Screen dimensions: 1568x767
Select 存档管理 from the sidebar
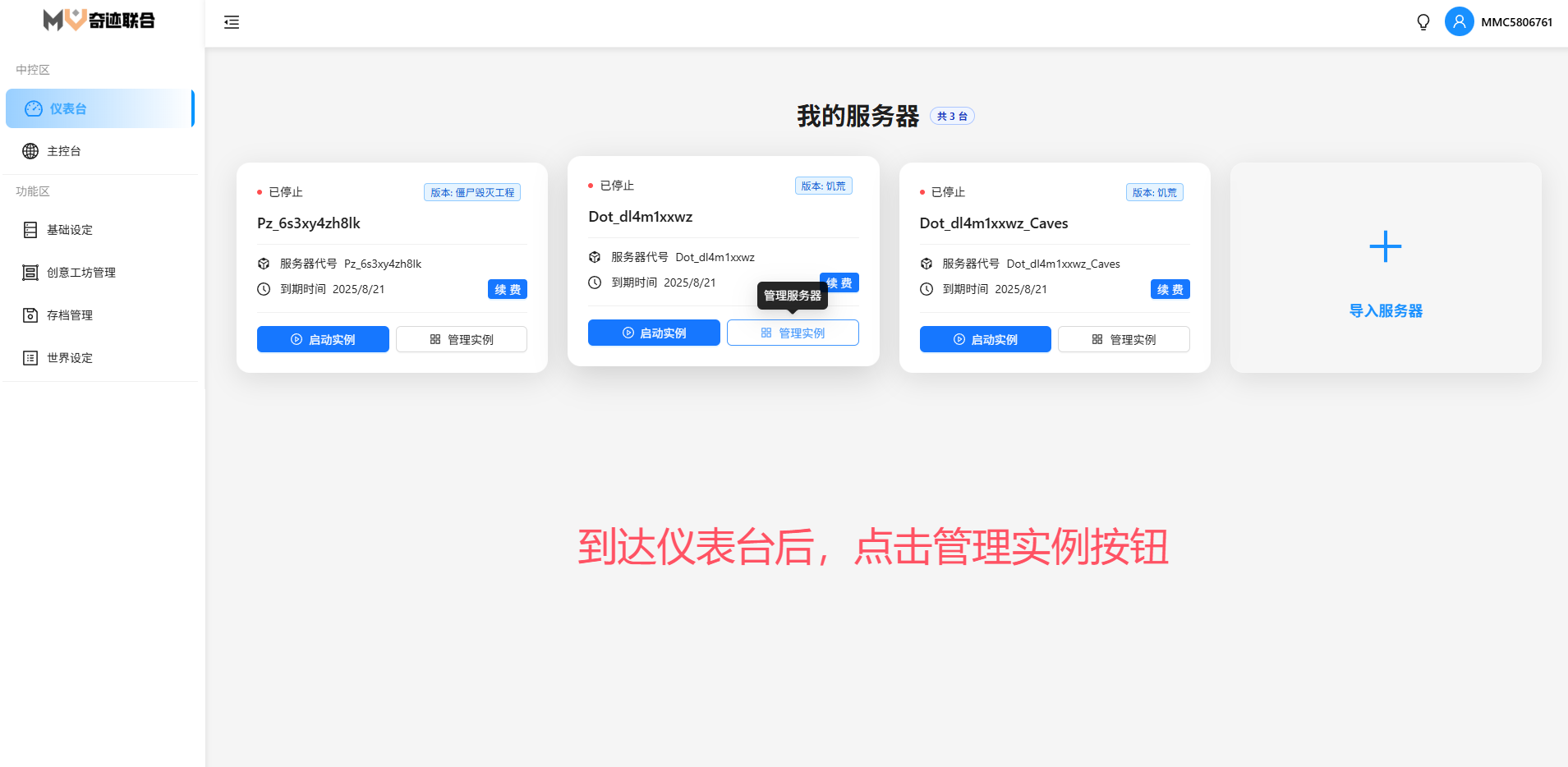pyautogui.click(x=70, y=315)
